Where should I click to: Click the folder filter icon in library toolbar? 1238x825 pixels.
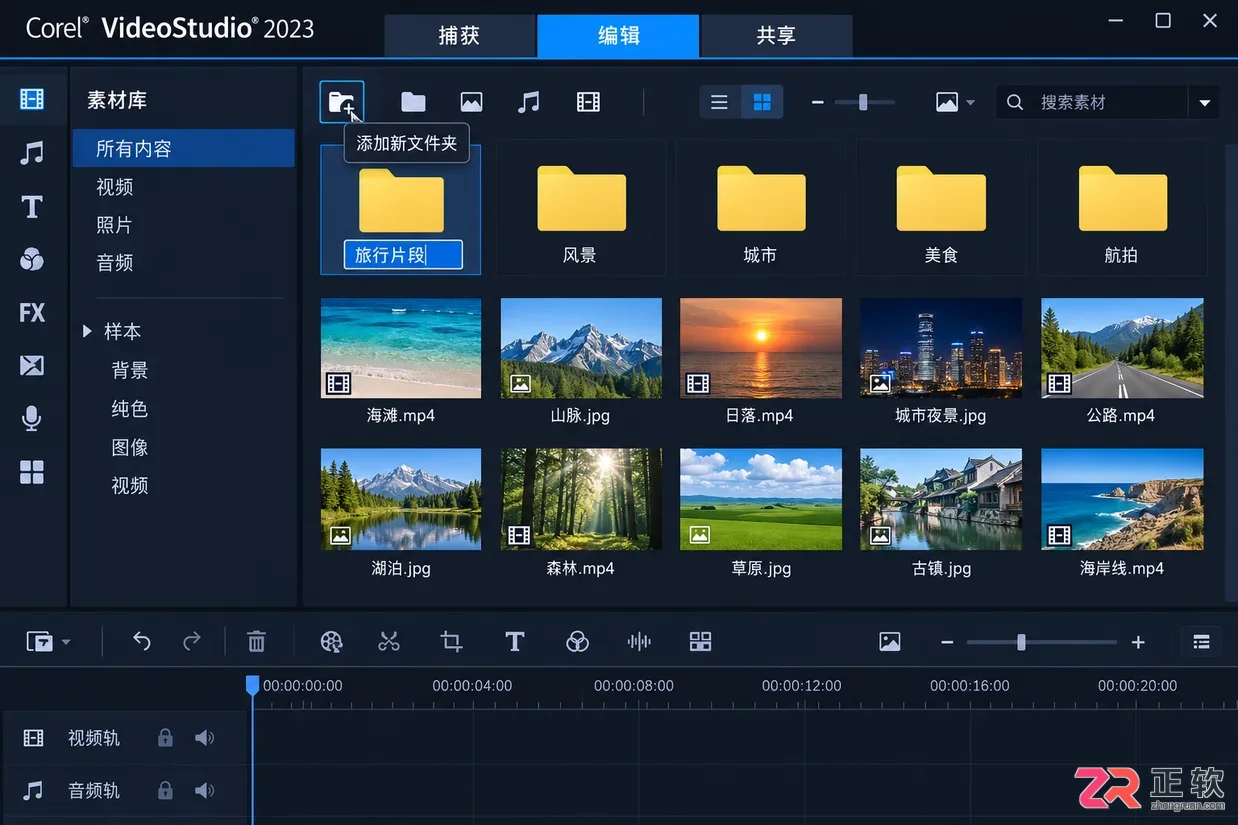413,102
